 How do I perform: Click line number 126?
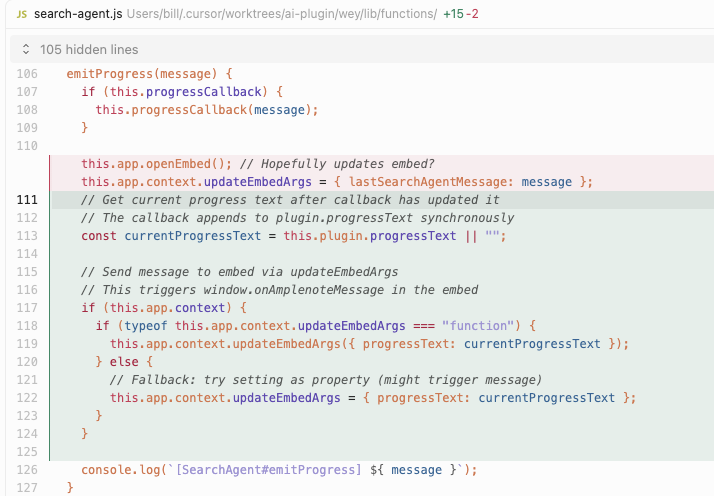(x=27, y=470)
